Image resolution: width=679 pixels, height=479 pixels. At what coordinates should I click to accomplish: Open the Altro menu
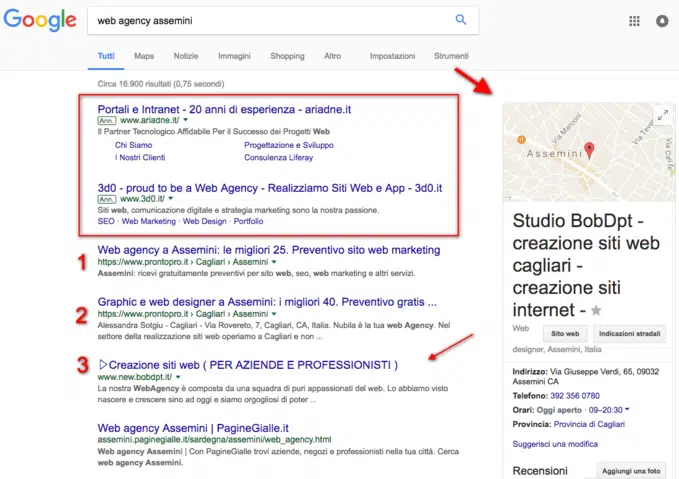333,56
